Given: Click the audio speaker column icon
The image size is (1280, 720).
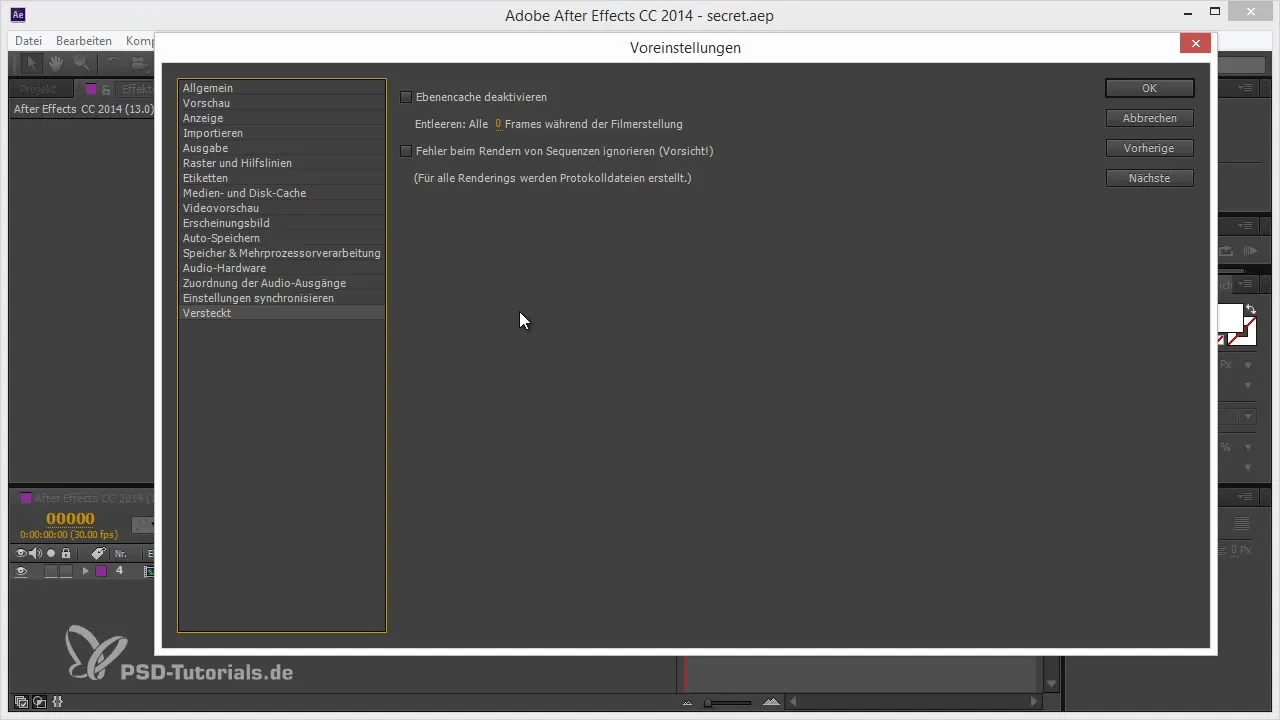Looking at the screenshot, I should pyautogui.click(x=36, y=553).
